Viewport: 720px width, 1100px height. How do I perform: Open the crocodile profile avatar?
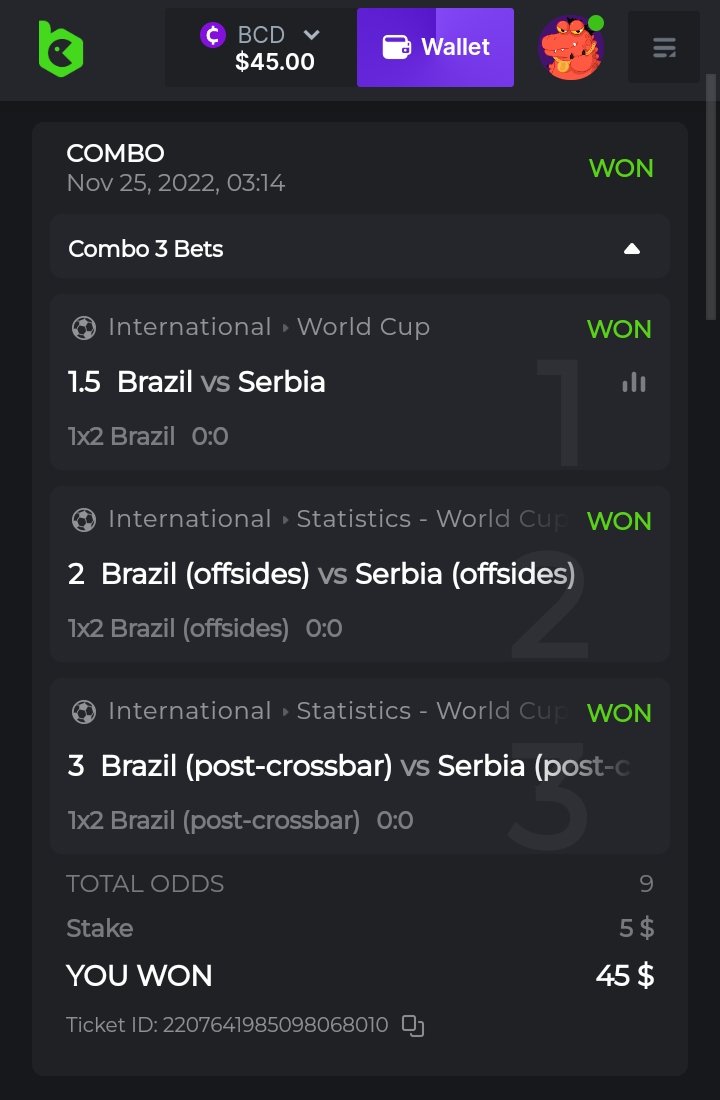pyautogui.click(x=571, y=47)
